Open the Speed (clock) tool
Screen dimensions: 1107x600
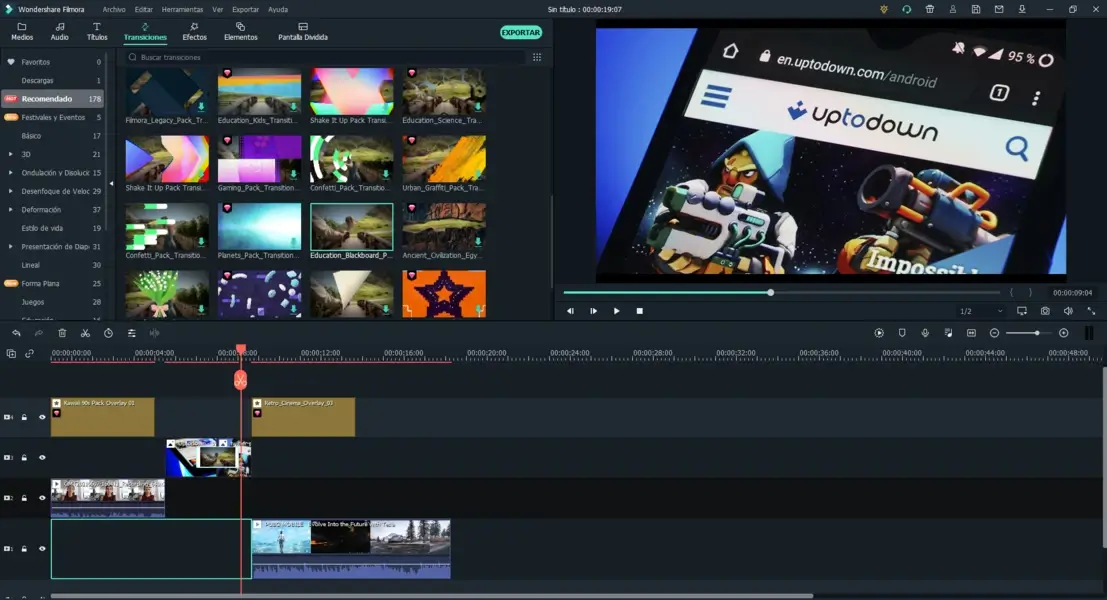pos(107,333)
